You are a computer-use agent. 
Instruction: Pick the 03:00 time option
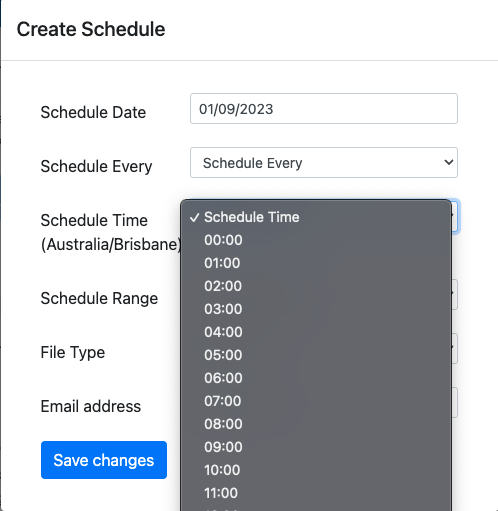coord(316,309)
